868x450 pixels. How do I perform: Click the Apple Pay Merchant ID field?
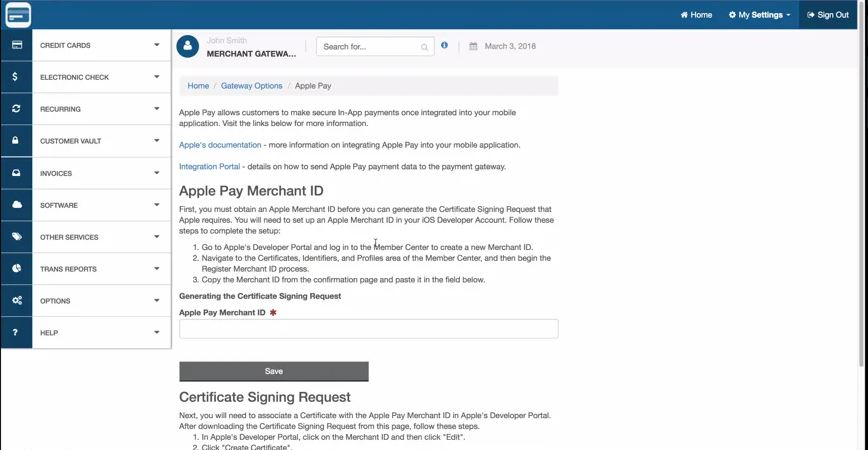click(368, 329)
